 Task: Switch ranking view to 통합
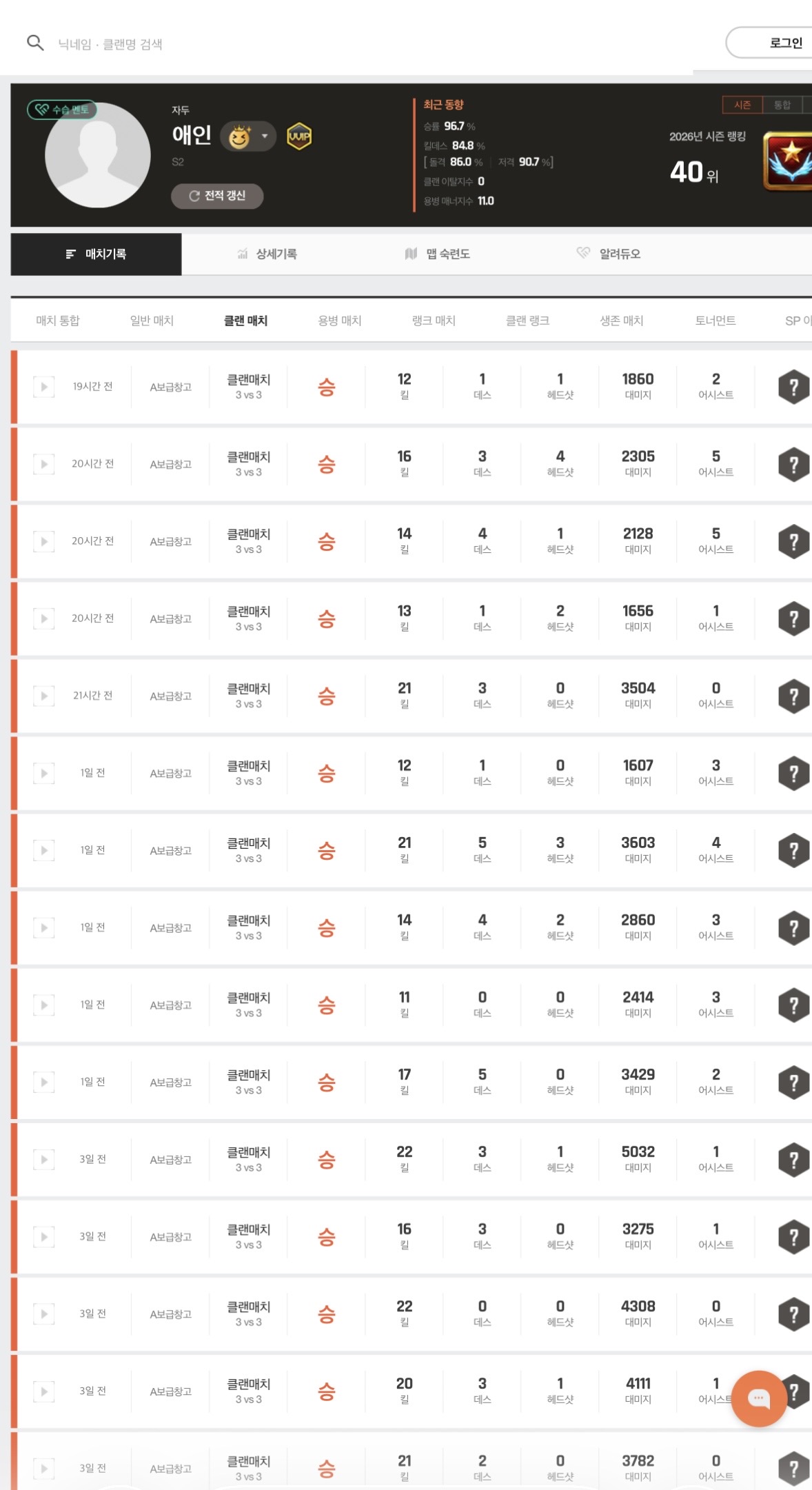pyautogui.click(x=782, y=105)
